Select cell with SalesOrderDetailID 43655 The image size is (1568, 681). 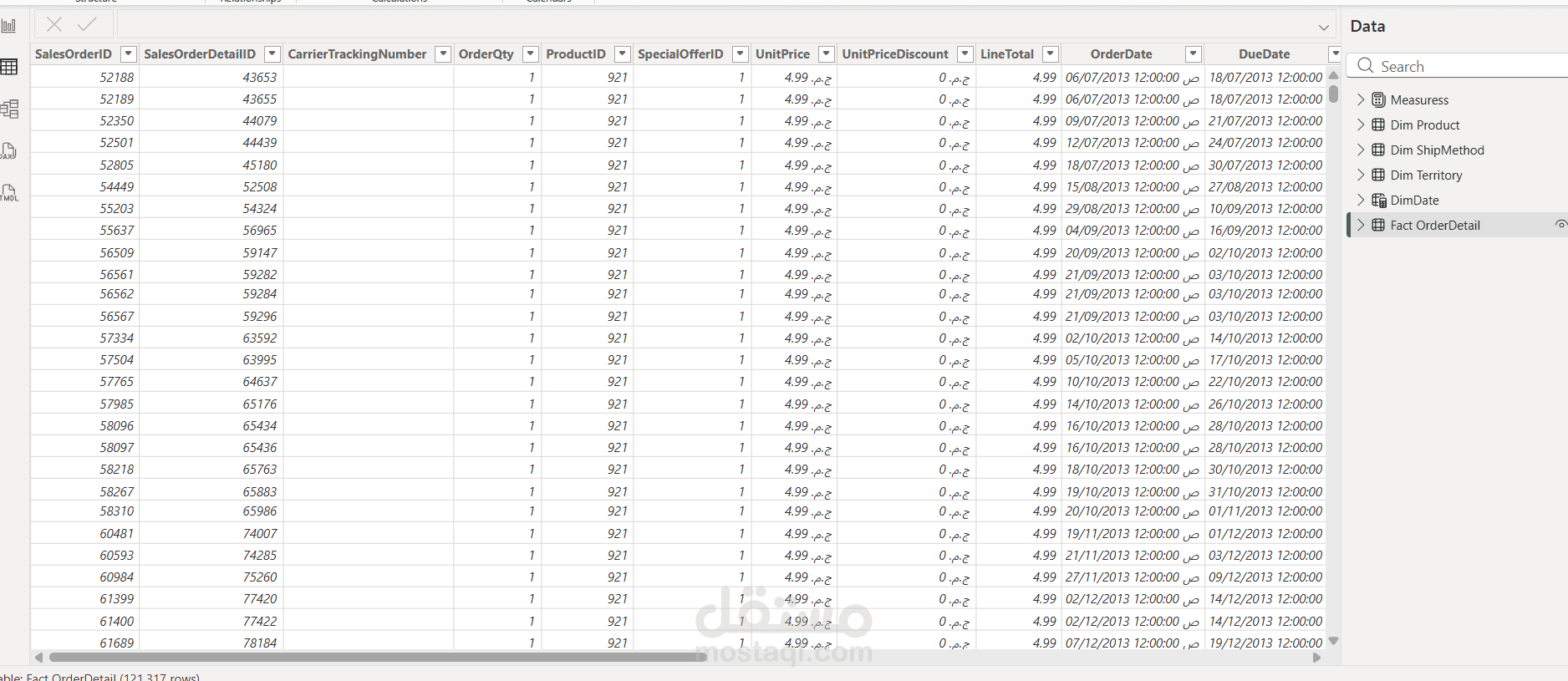tap(211, 99)
